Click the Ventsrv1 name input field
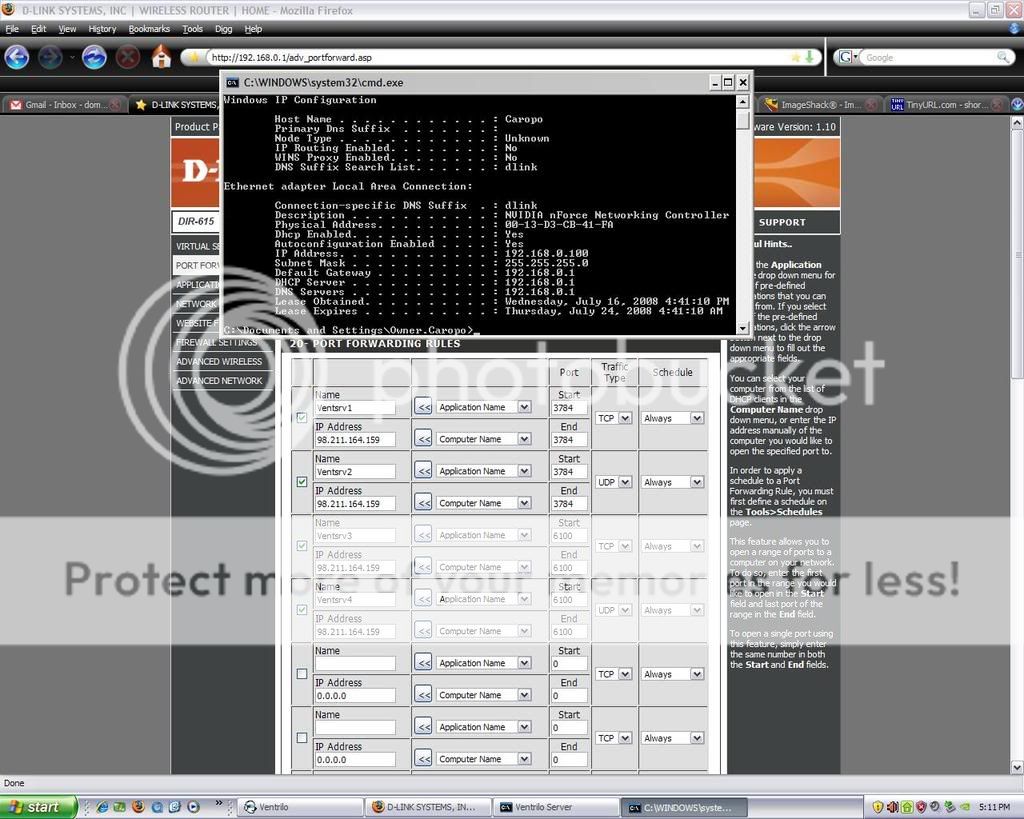The image size is (1024, 819). (355, 408)
